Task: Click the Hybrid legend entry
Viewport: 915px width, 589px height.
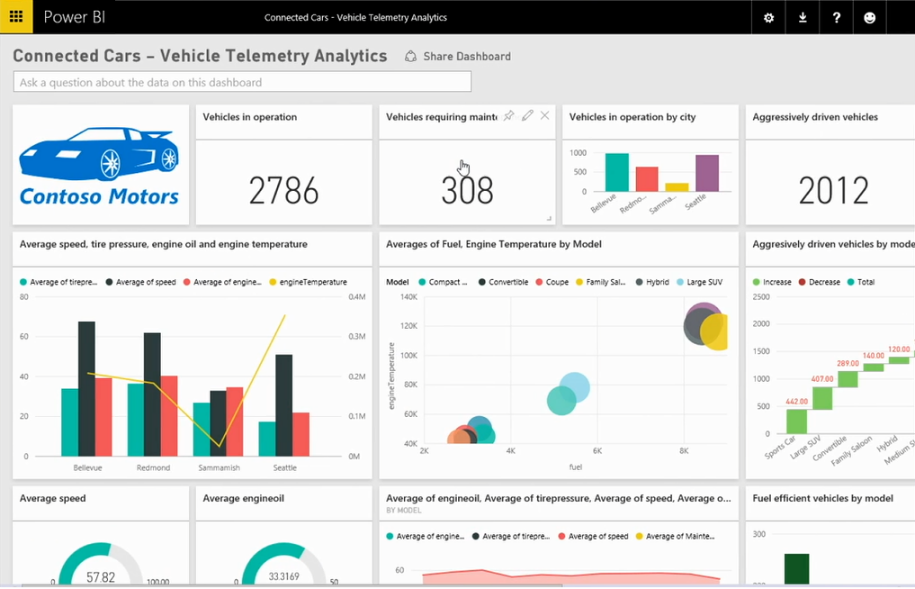Action: pos(652,282)
